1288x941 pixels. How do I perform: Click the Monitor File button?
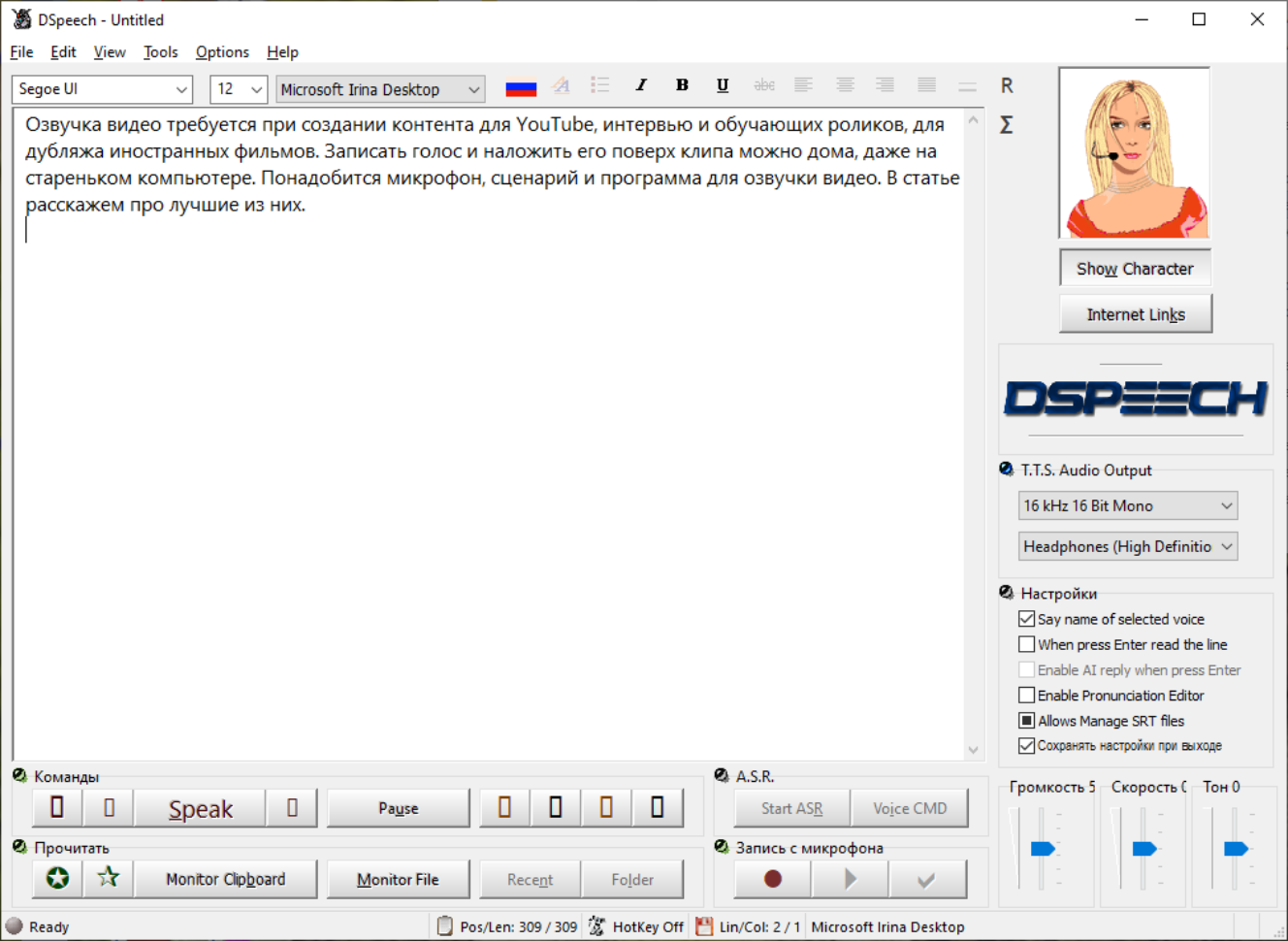pos(398,879)
